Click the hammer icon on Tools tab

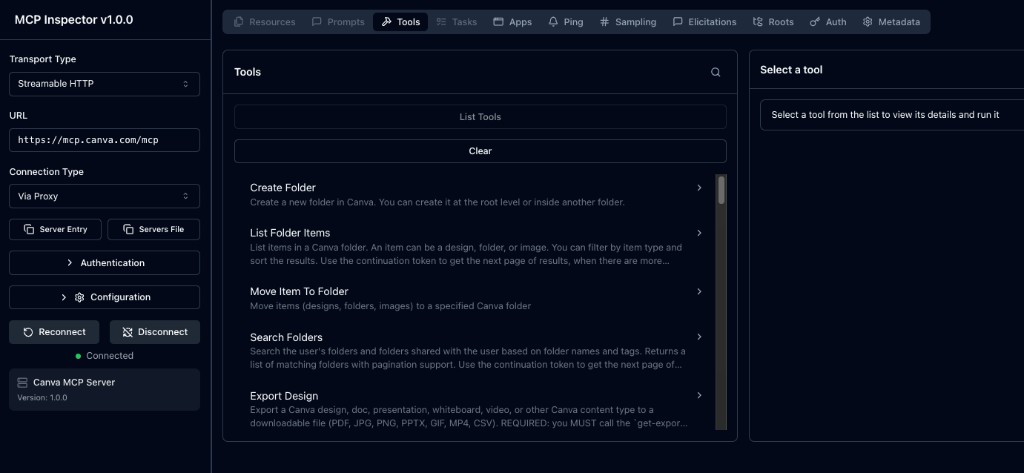tap(387, 22)
